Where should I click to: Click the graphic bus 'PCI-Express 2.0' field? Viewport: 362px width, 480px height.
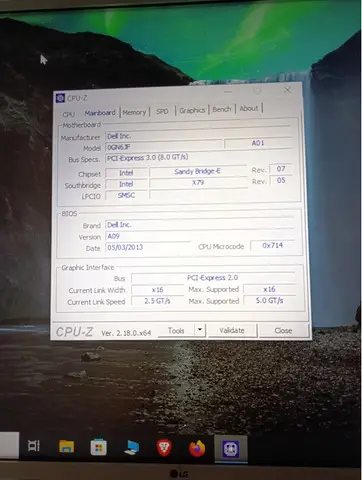pyautogui.click(x=213, y=278)
